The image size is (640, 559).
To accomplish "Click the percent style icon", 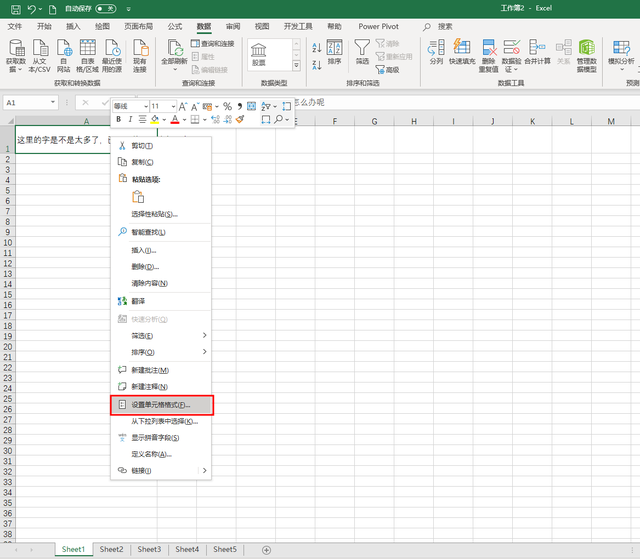I will pyautogui.click(x=227, y=106).
